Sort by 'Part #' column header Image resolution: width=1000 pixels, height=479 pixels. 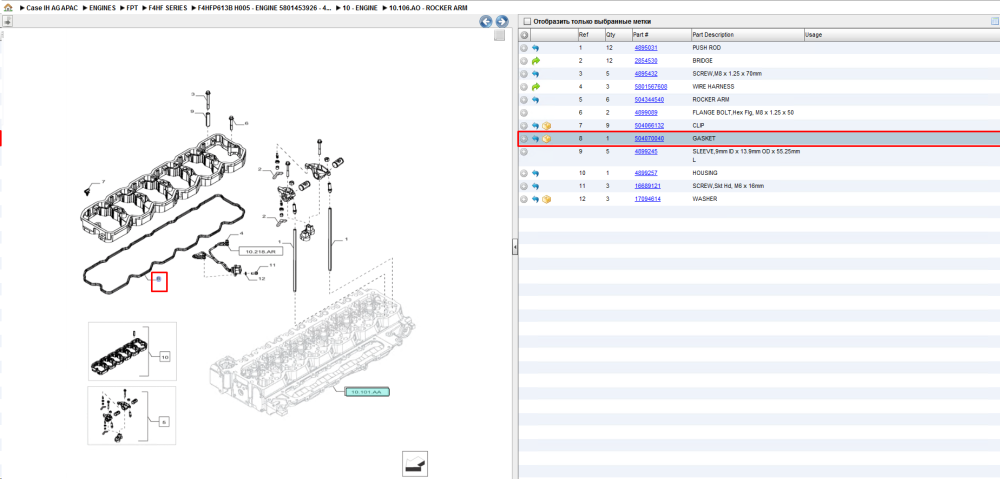(661, 35)
